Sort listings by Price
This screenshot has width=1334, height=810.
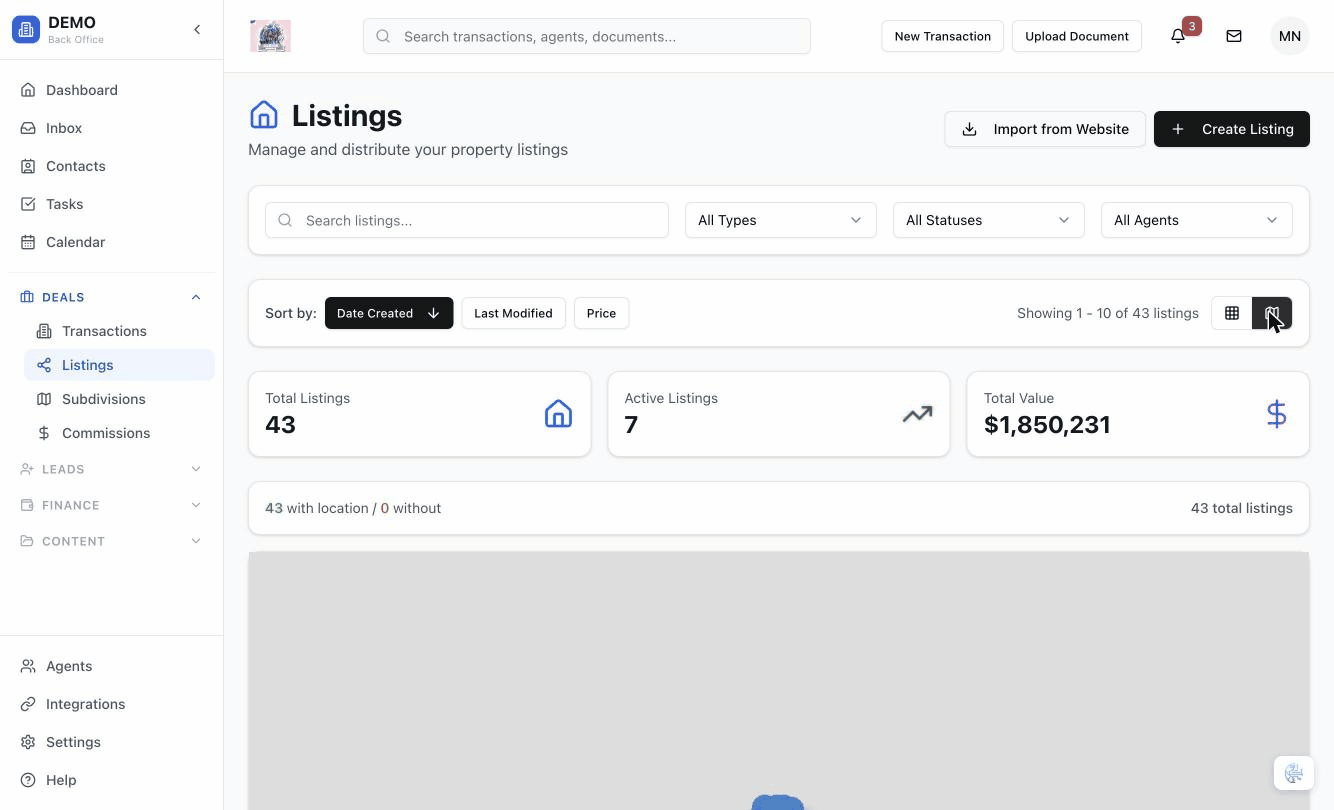(601, 313)
